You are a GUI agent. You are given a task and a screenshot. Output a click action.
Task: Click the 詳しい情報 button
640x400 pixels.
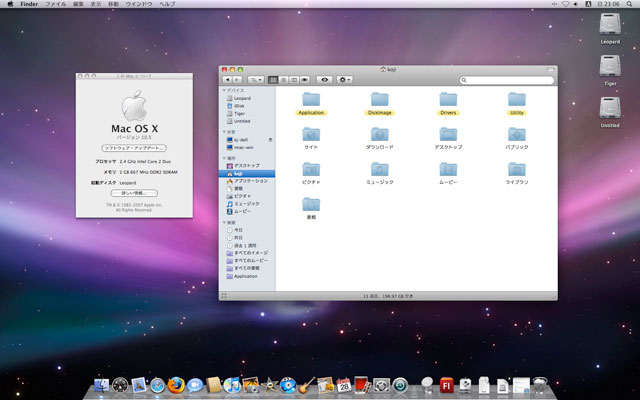point(133,193)
